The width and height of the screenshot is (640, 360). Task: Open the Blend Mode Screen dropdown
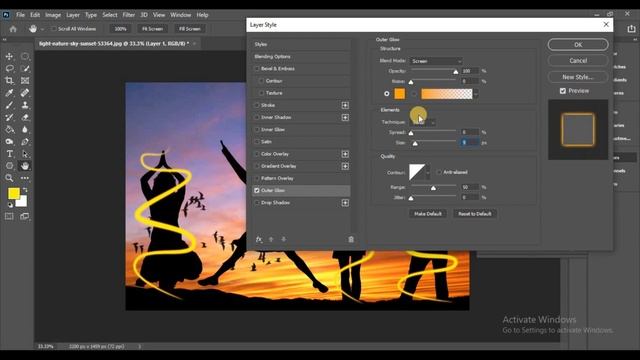pyautogui.click(x=436, y=61)
